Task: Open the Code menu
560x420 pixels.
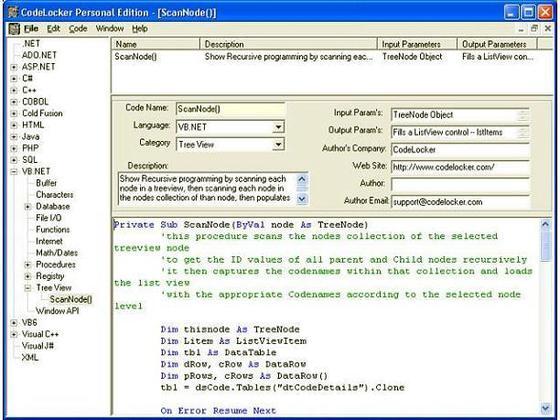Action: (78, 29)
